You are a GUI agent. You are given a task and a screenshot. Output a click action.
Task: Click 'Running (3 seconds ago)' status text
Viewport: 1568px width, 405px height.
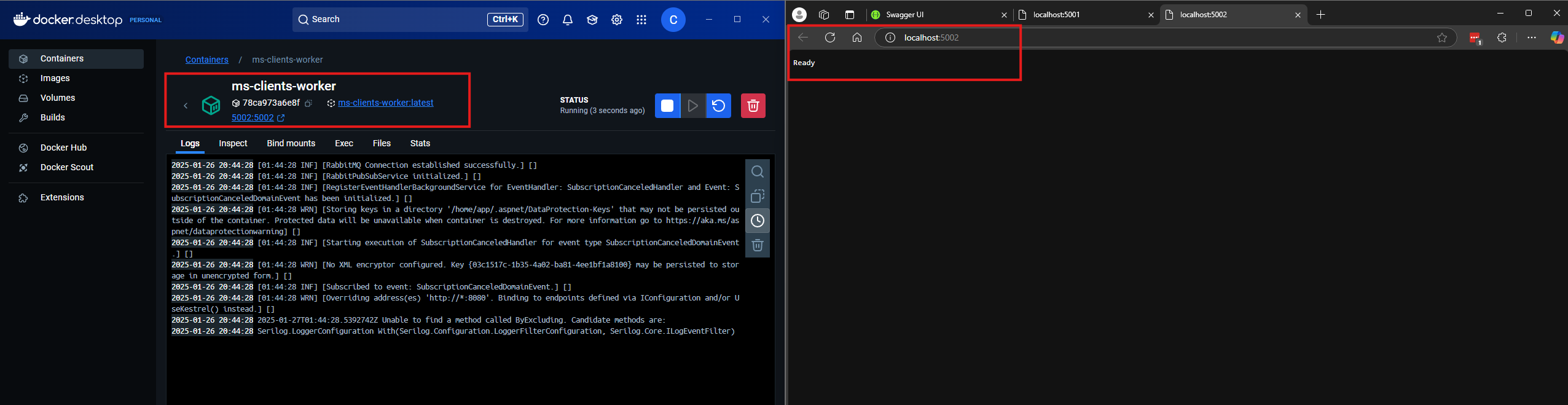click(x=602, y=111)
